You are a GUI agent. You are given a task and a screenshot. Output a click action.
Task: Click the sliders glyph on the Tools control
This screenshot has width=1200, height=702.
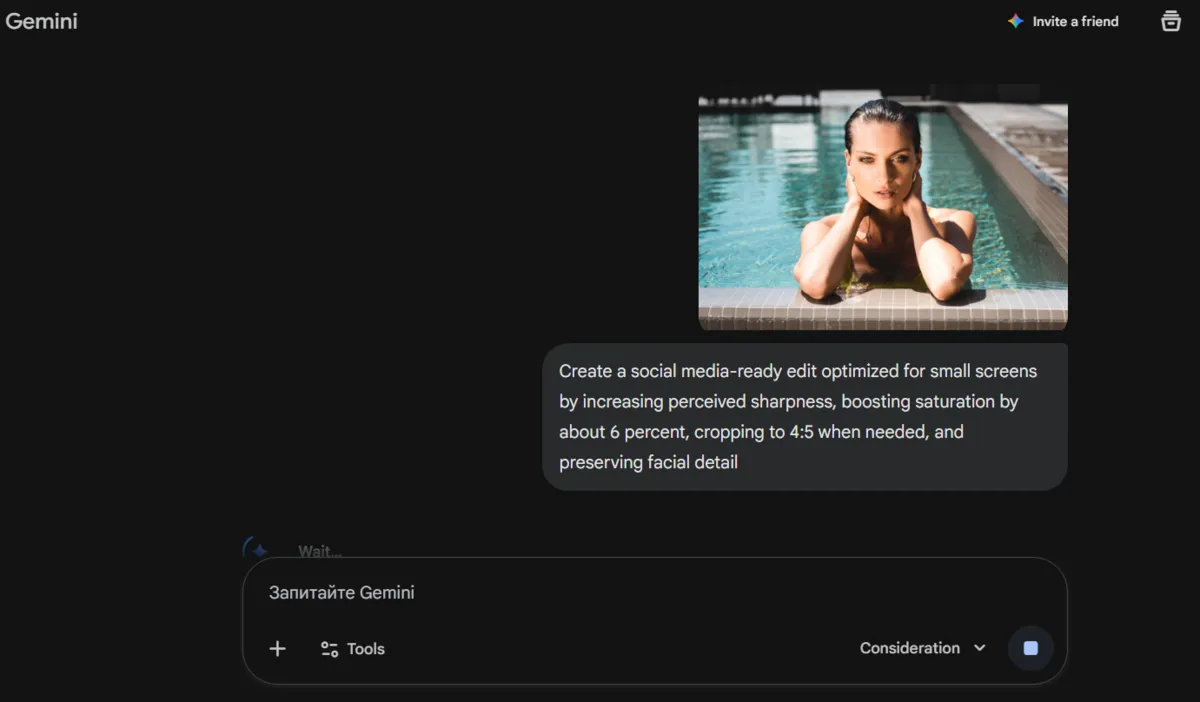coord(329,648)
